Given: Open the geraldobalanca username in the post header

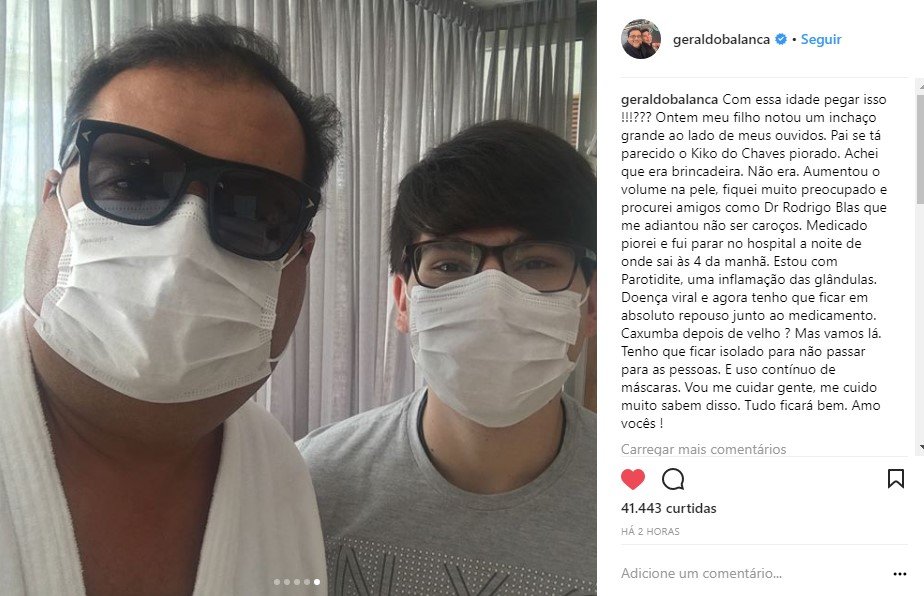Looking at the screenshot, I should (721, 39).
